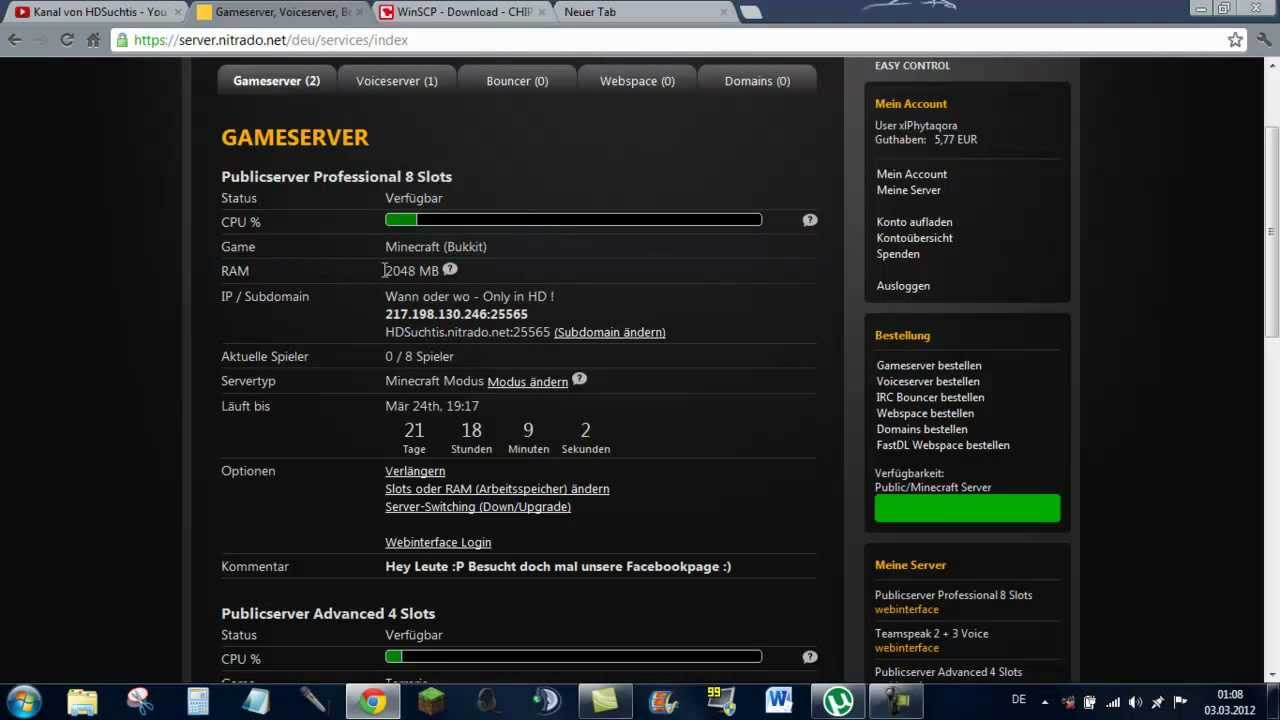Click Konto aufladen in sidebar
The image size is (1280, 720).
pos(914,222)
